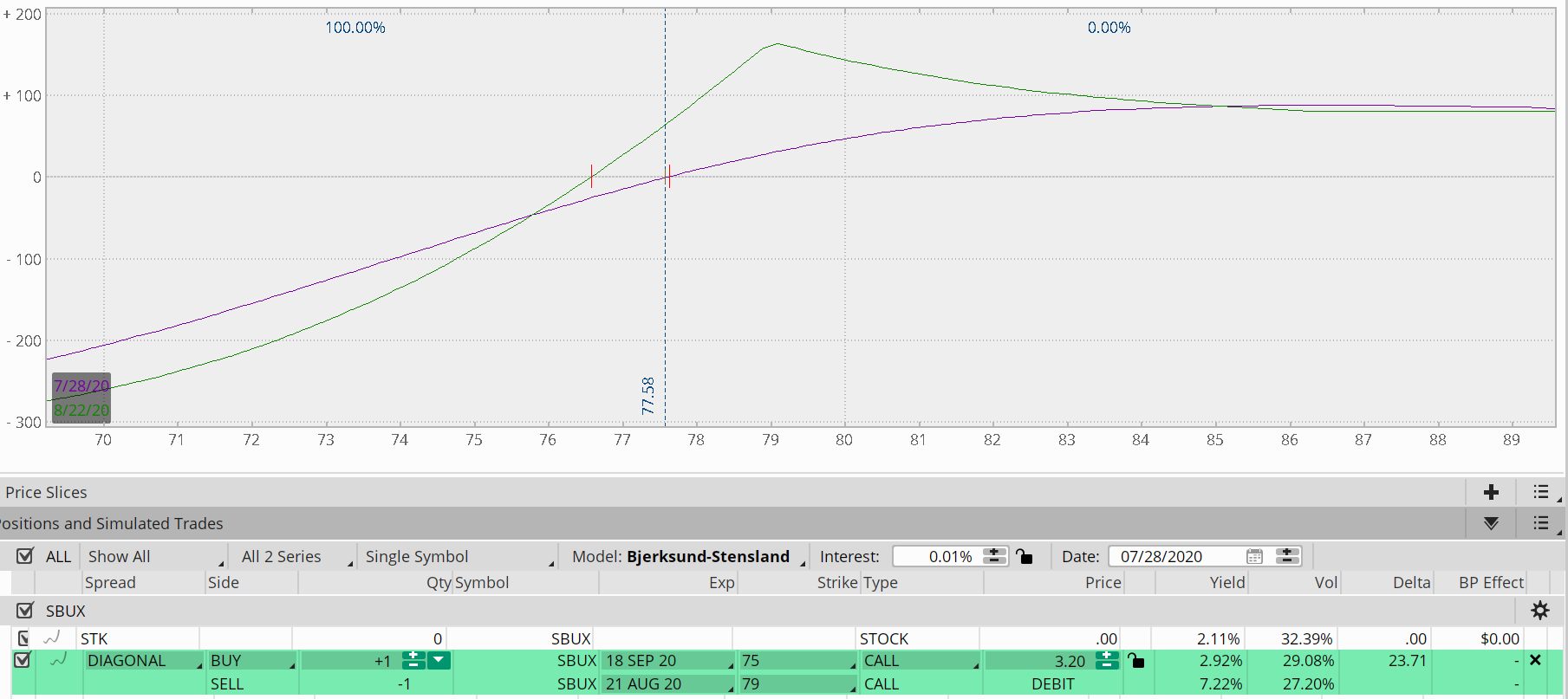Click the 23.71 delta value
Screen dimensions: 1568x699
(1408, 661)
